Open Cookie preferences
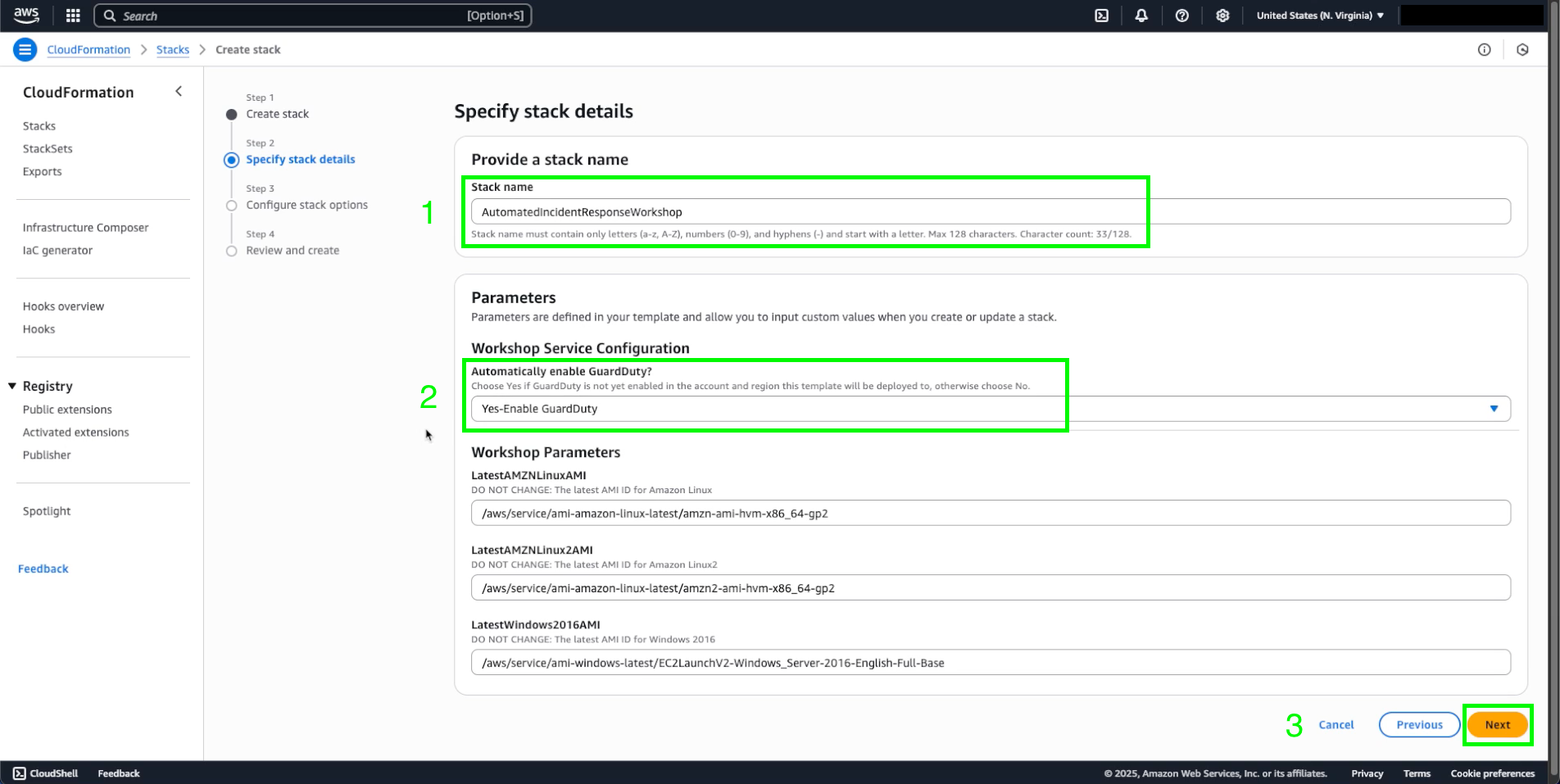The width and height of the screenshot is (1560, 784). pos(1492,773)
